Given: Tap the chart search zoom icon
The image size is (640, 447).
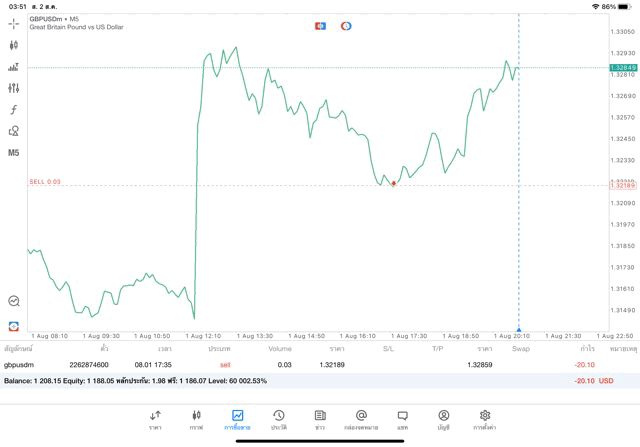Looking at the screenshot, I should pos(14,300).
